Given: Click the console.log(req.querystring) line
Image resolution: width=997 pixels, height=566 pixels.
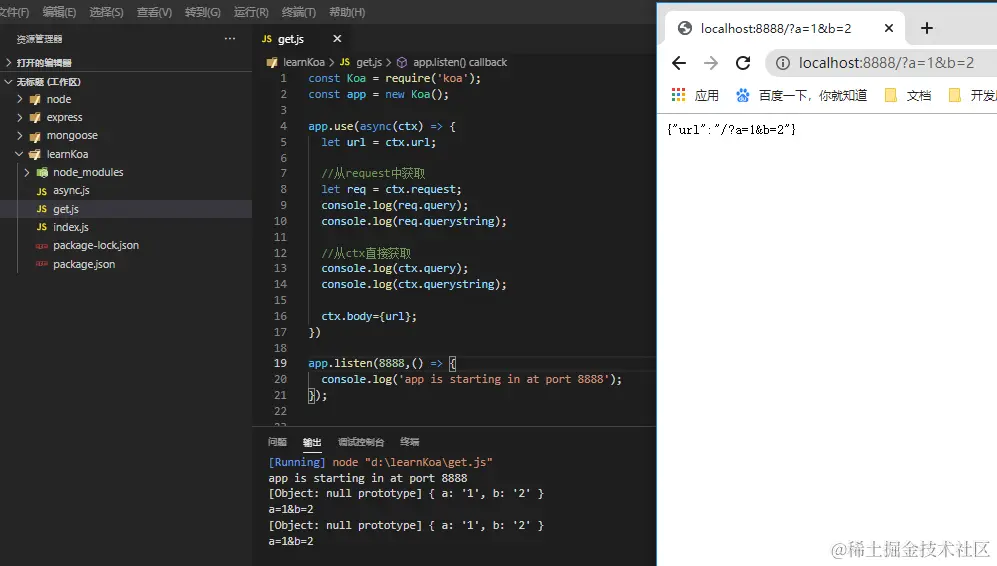Looking at the screenshot, I should click(x=414, y=221).
